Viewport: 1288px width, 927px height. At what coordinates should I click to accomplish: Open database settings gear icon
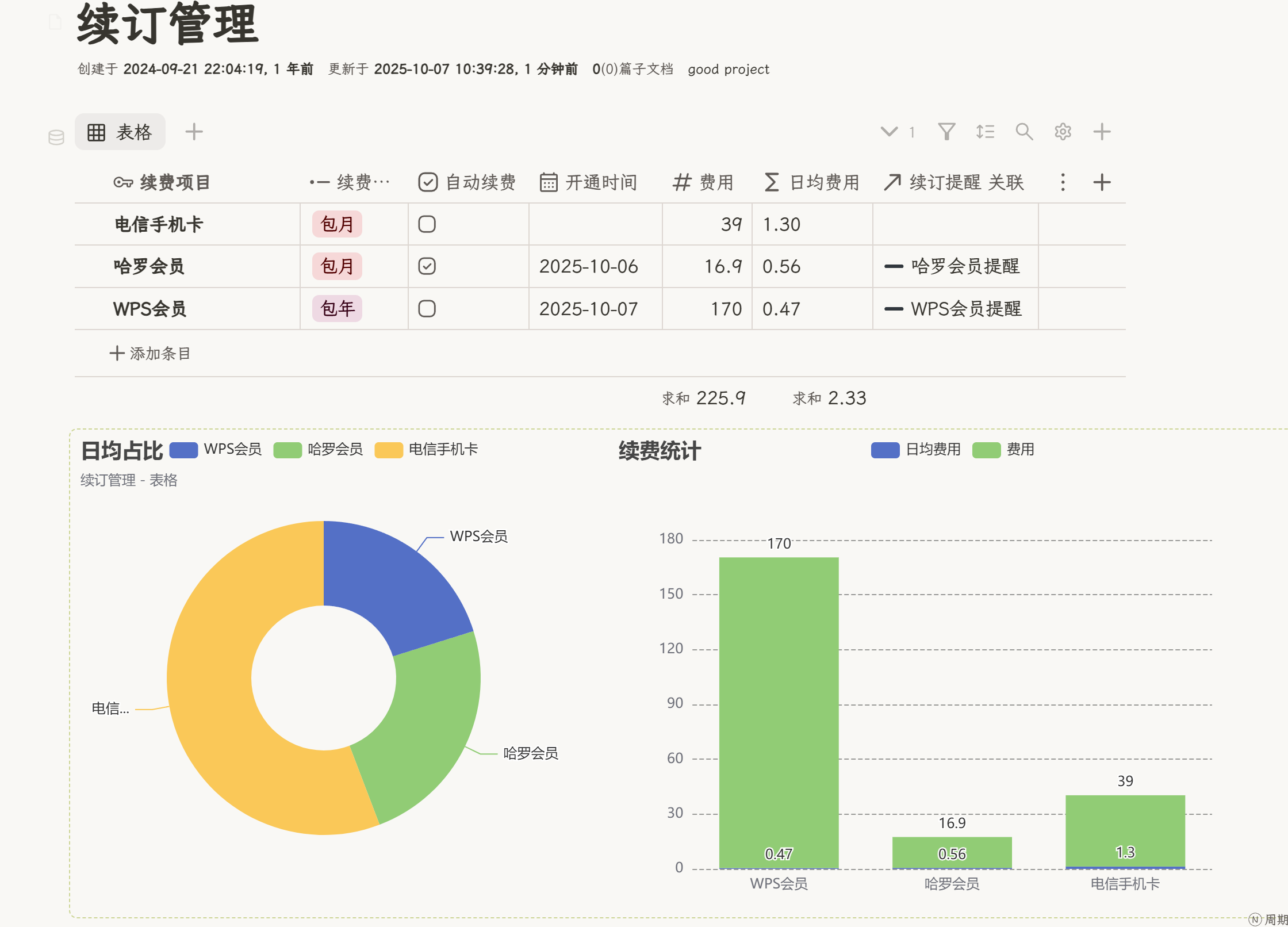pyautogui.click(x=1063, y=132)
